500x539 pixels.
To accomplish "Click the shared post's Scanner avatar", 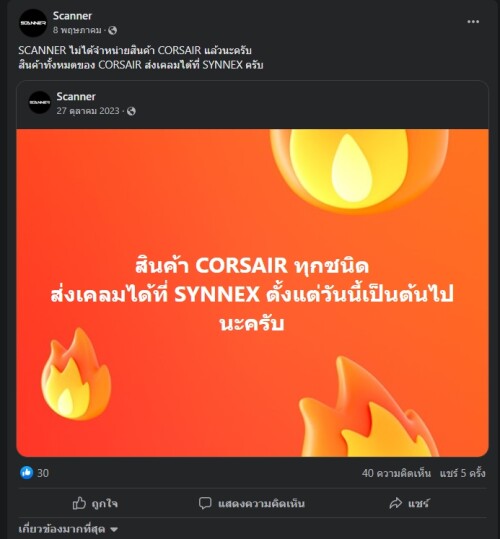I will pos(40,102).
